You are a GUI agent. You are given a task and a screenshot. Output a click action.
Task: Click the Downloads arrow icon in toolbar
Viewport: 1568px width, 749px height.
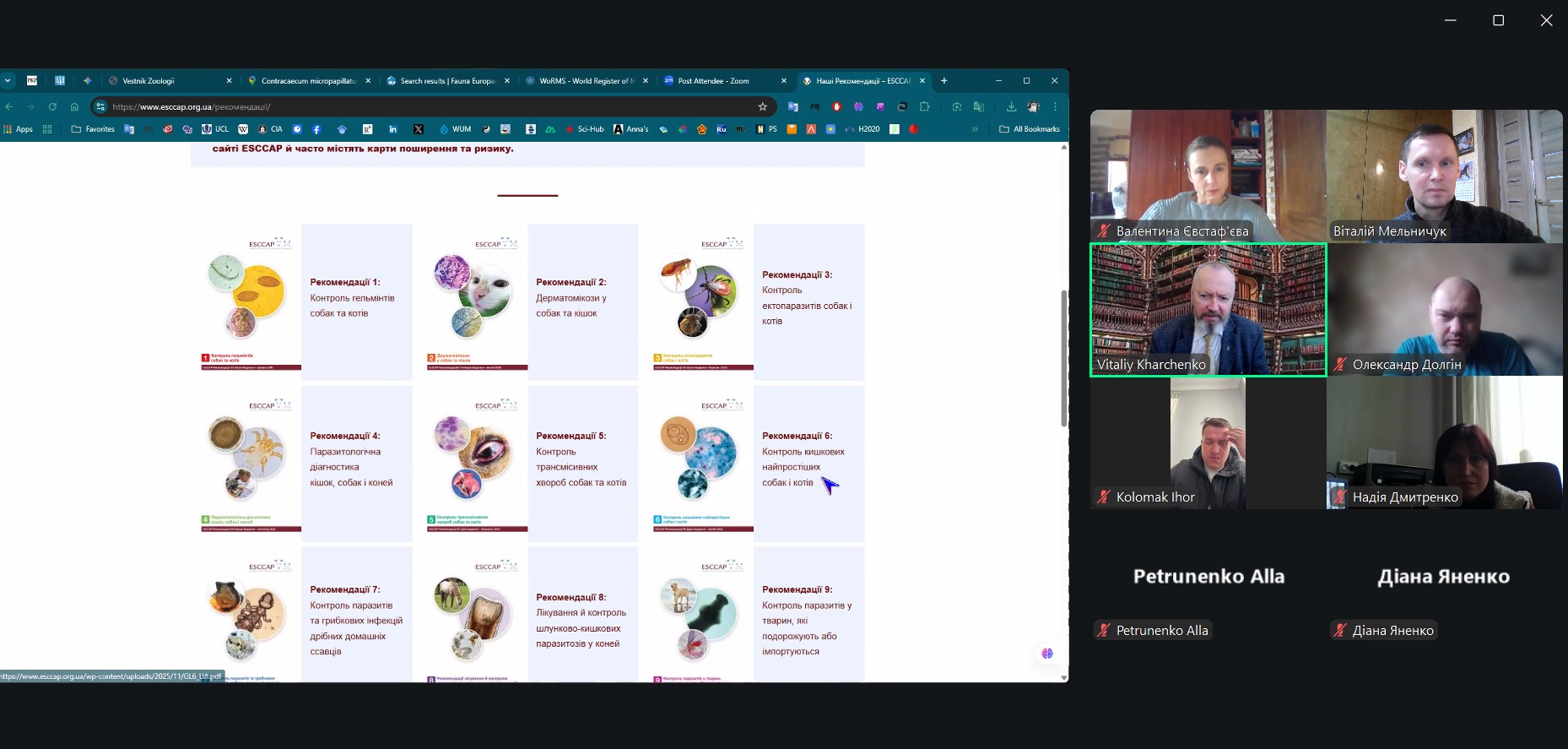1011,106
